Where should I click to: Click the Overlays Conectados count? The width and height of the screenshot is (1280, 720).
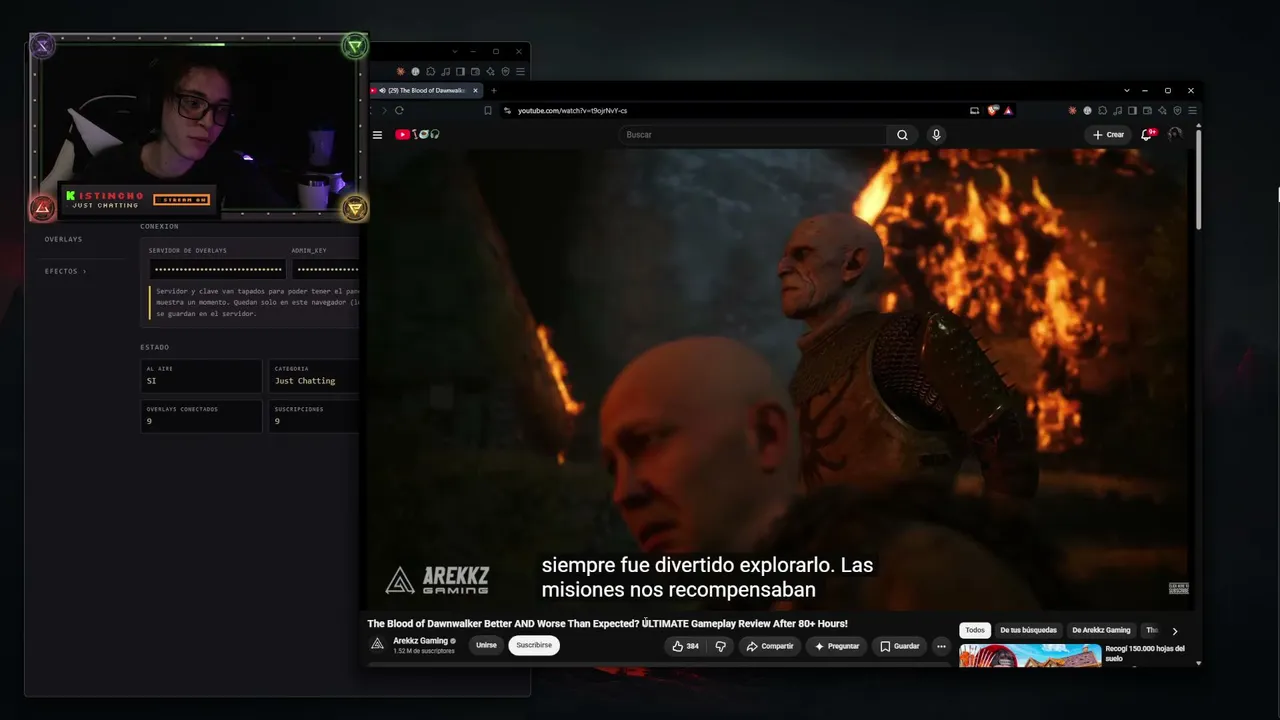pyautogui.click(x=149, y=421)
